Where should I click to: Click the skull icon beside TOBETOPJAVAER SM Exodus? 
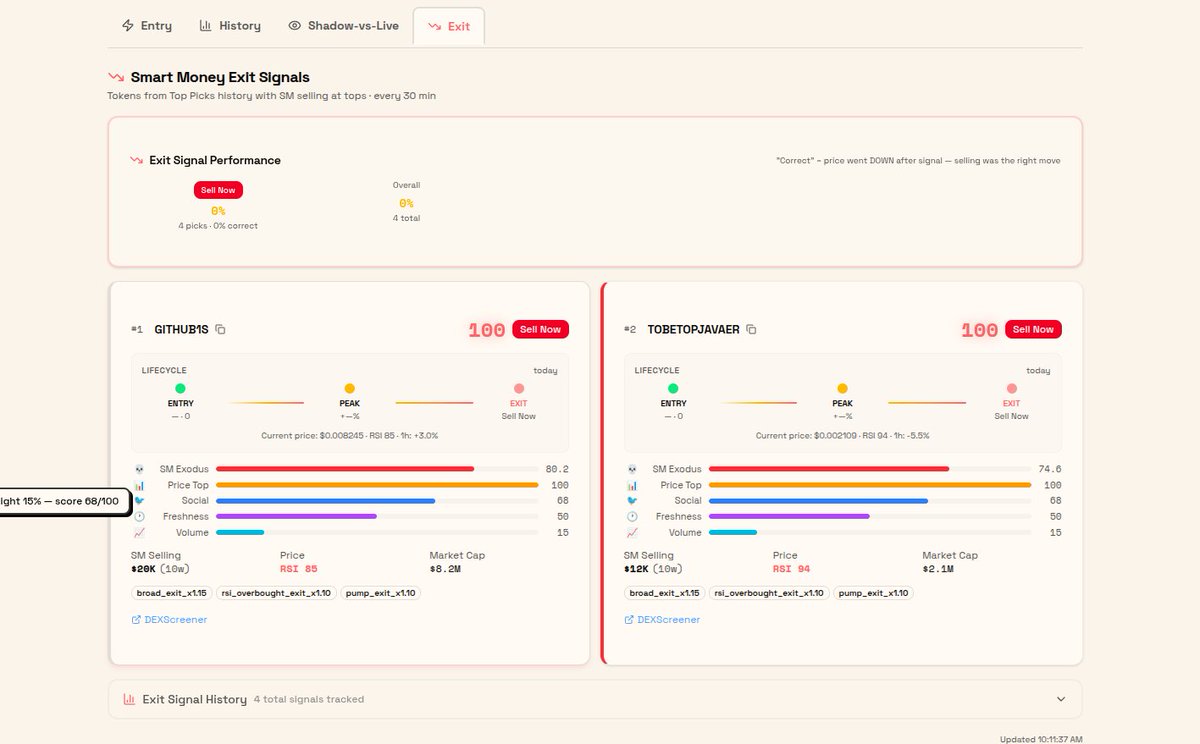click(632, 469)
